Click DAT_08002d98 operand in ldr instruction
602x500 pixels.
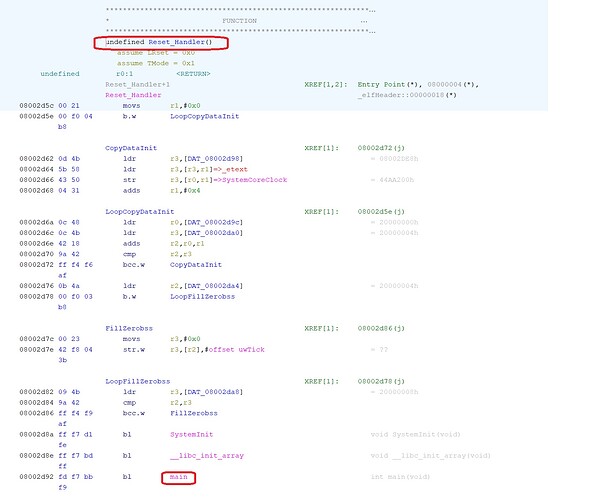pyautogui.click(x=216, y=159)
